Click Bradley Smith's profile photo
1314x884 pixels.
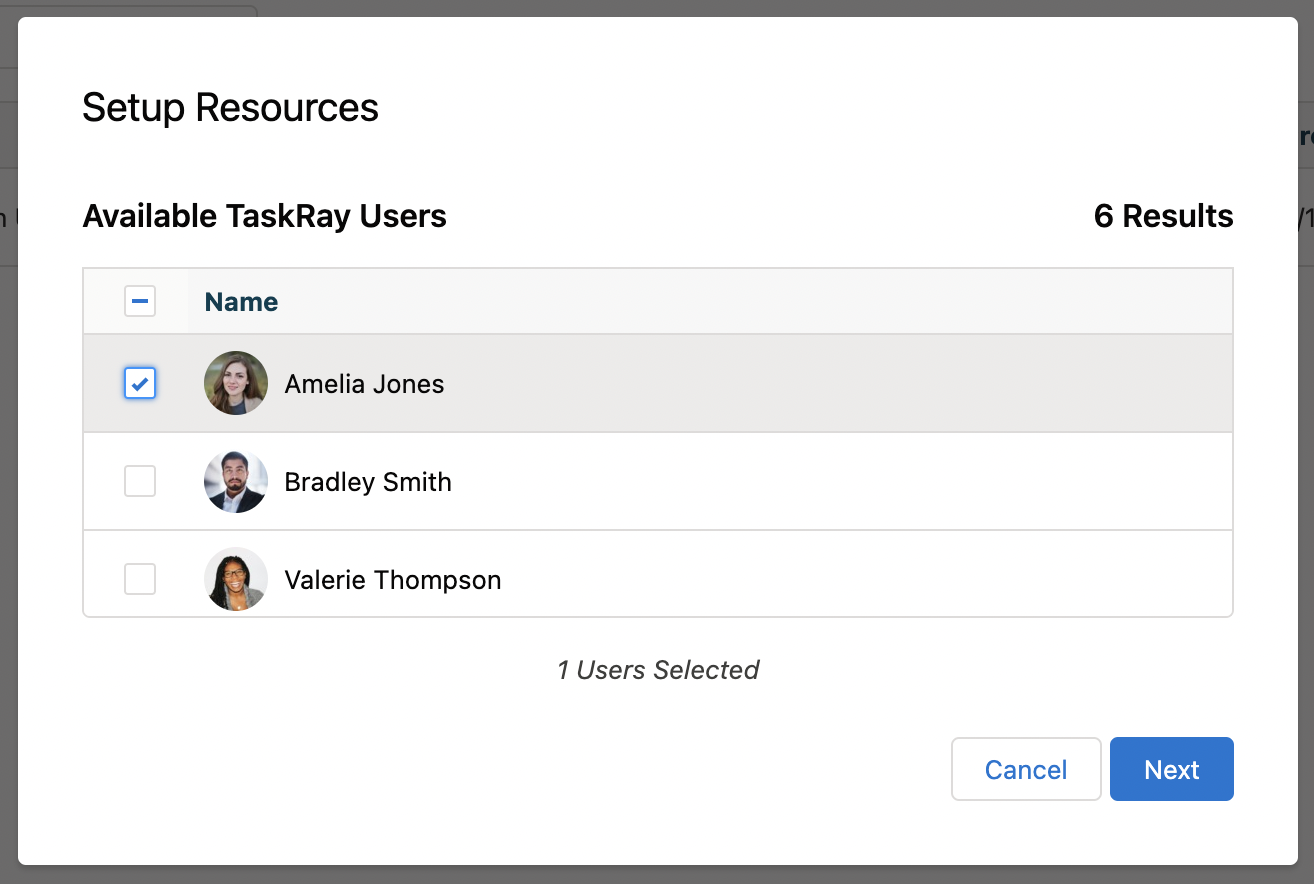(x=235, y=481)
